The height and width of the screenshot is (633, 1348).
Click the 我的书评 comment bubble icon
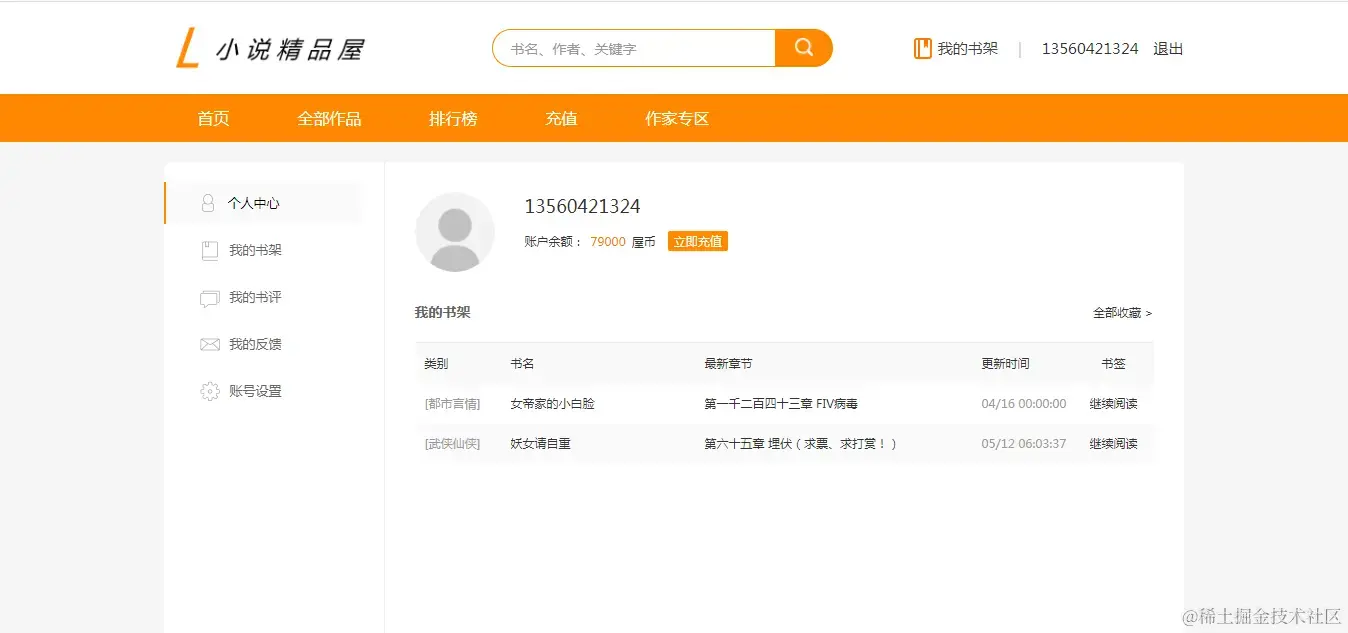209,298
